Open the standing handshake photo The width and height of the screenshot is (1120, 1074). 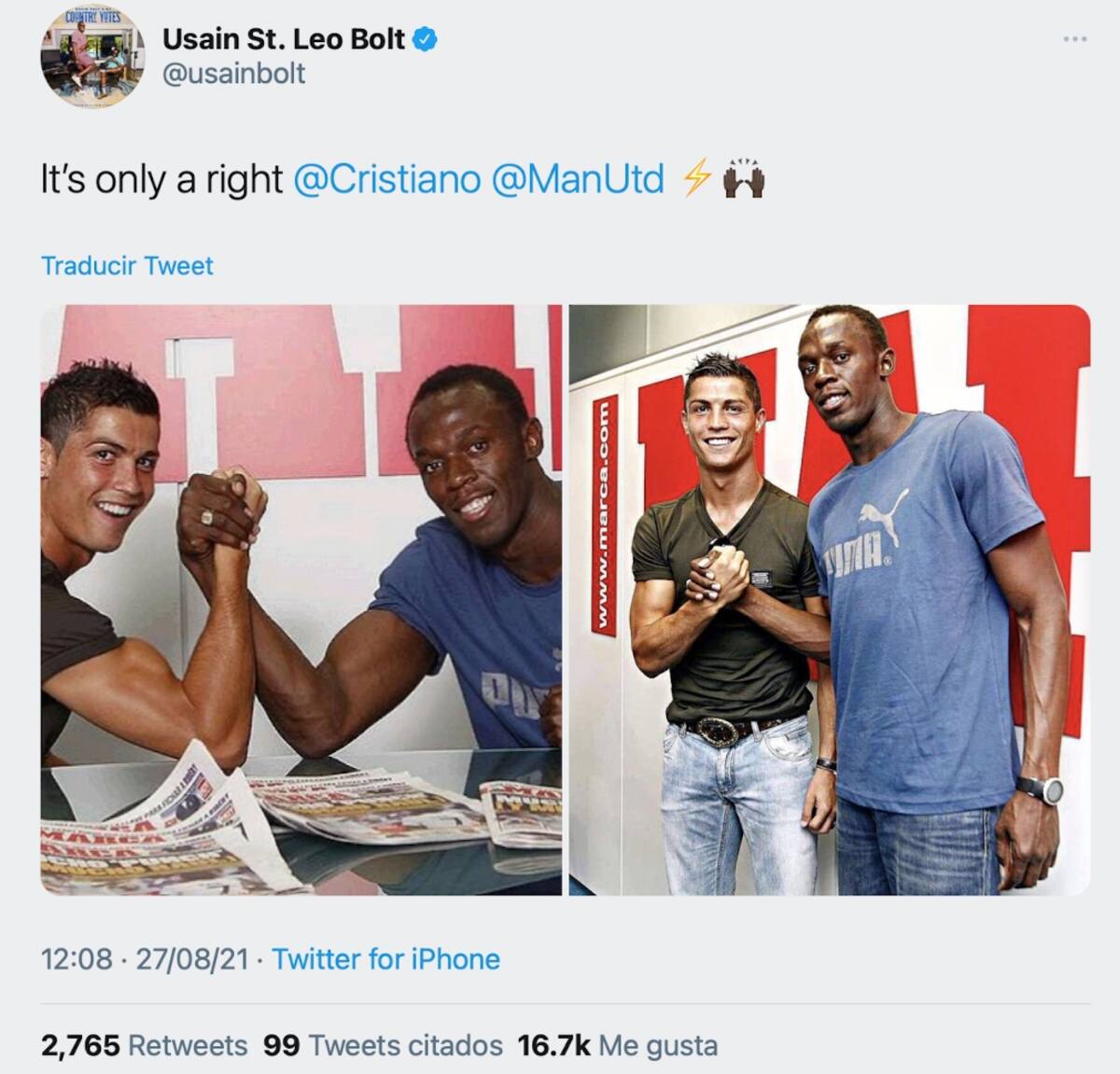[830, 600]
